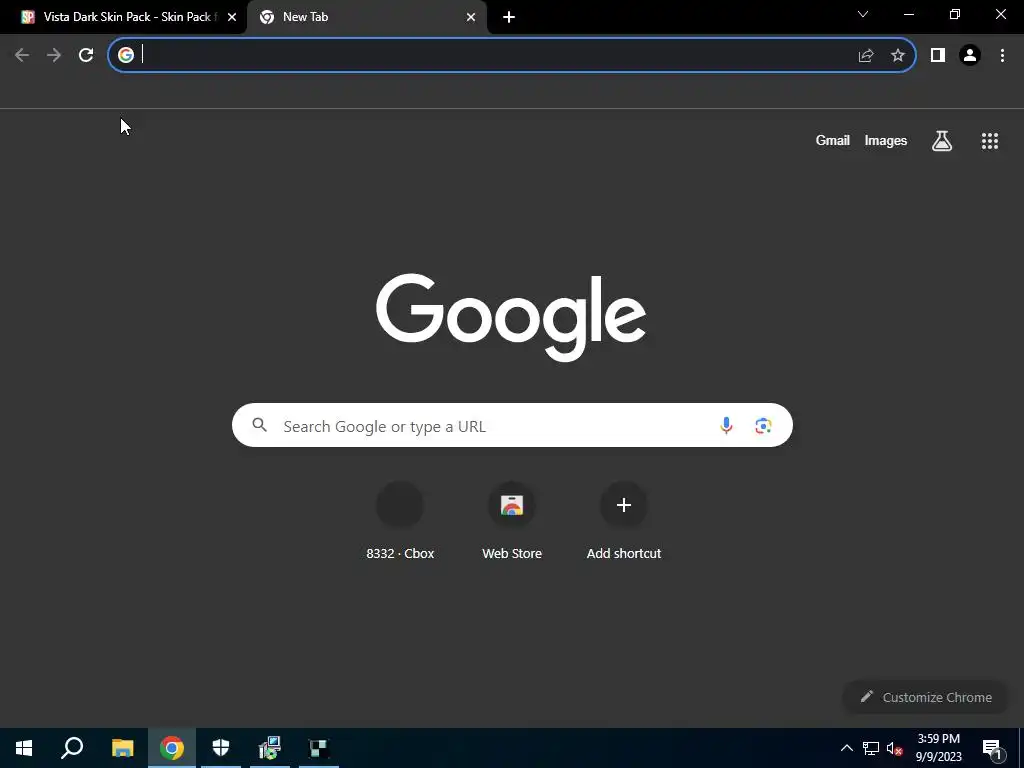Open the side panel icon
Screen dimensions: 1024x768
(x=938, y=56)
